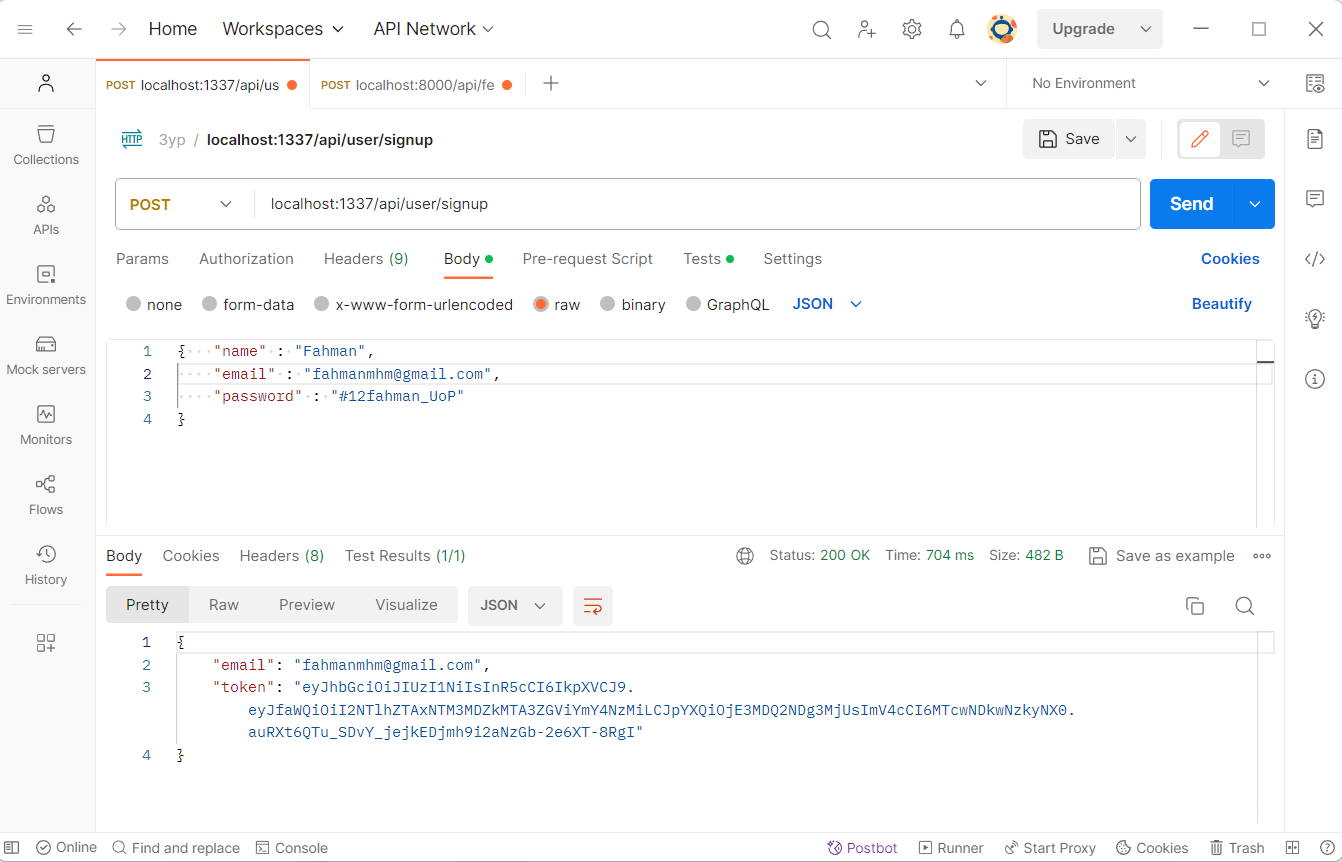Viewport: 1342px width, 862px height.
Task: Expand the Upgrade dropdown arrow
Action: click(x=1146, y=29)
